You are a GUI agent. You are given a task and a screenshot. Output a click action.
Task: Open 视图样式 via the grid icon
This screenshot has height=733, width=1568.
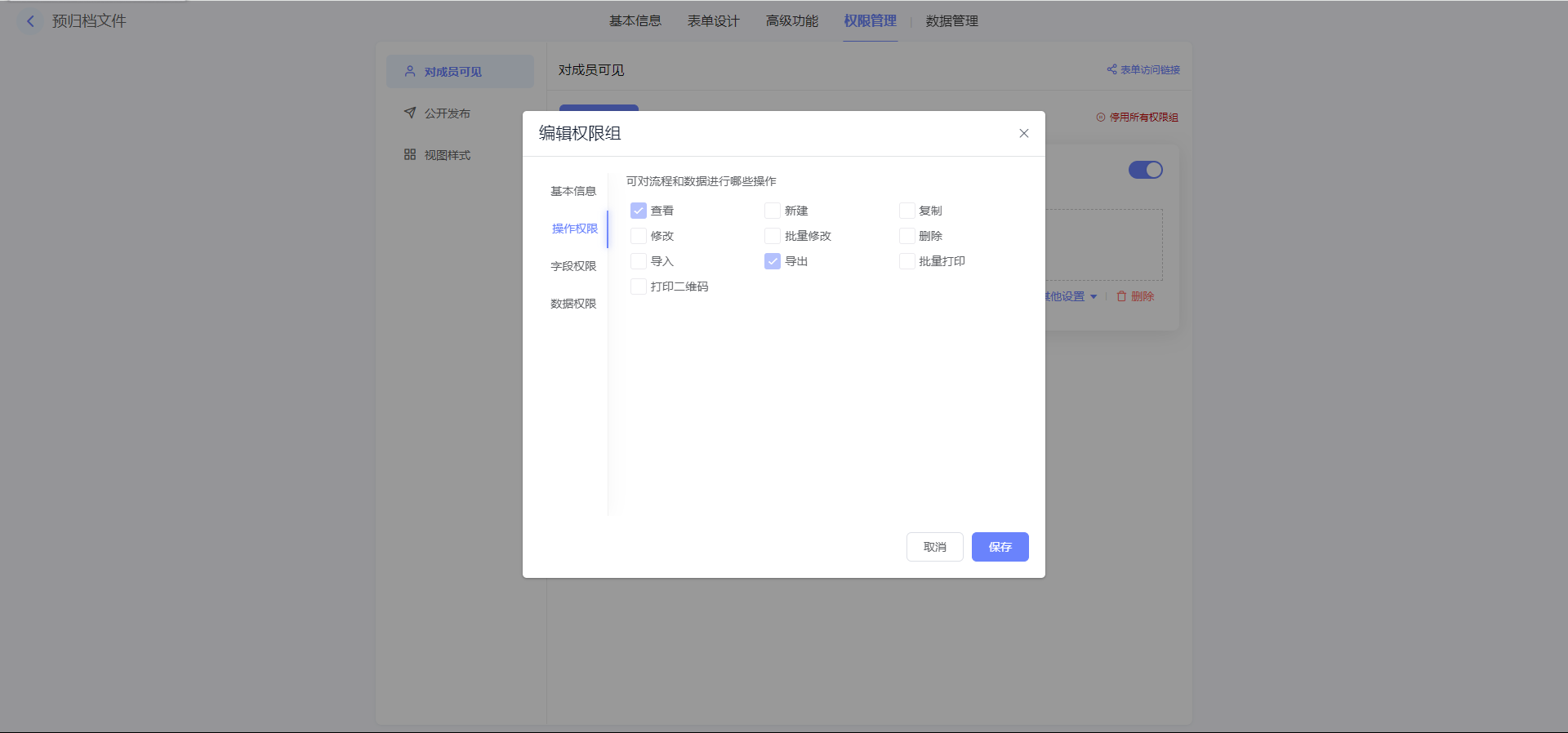pos(410,154)
